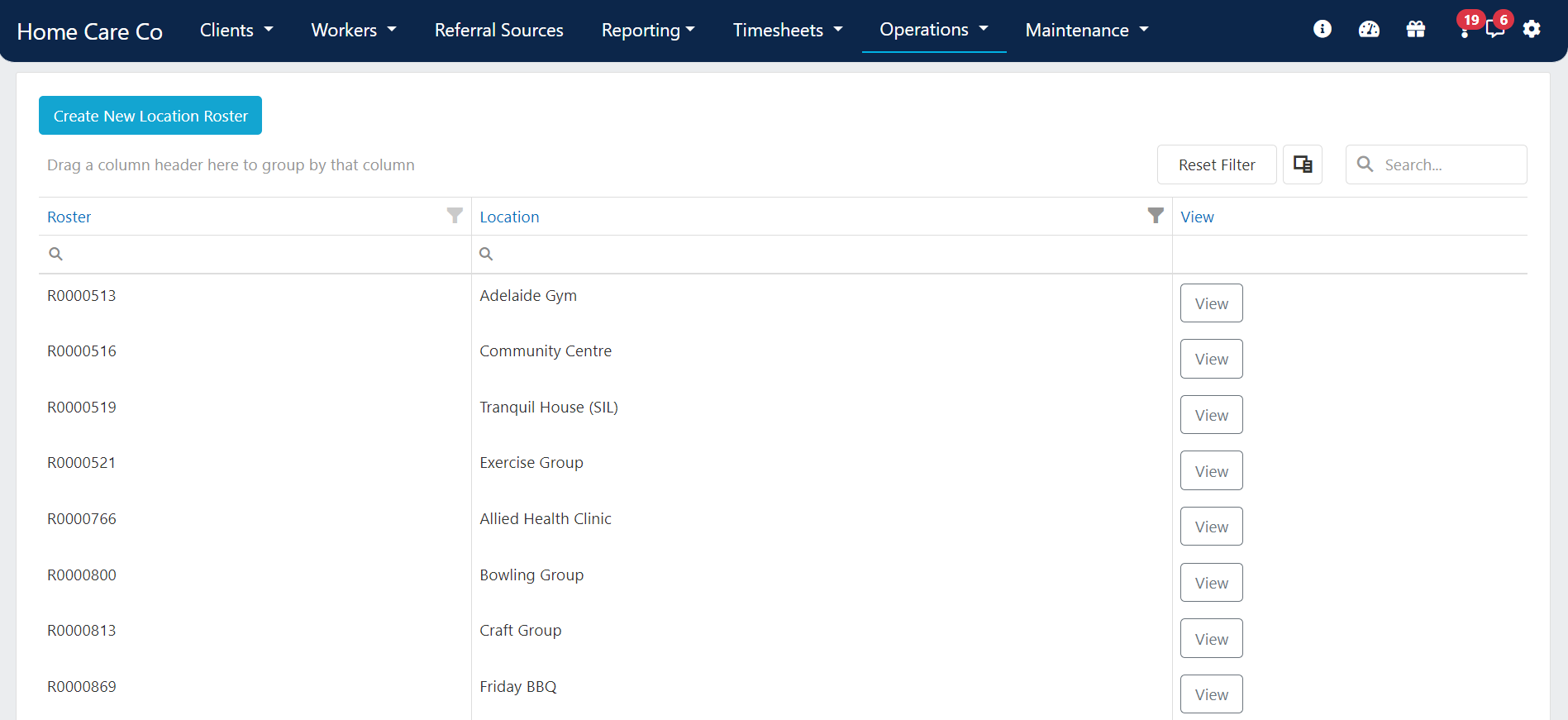Open the Referral Sources menu item
1568x720 pixels.
[x=499, y=30]
